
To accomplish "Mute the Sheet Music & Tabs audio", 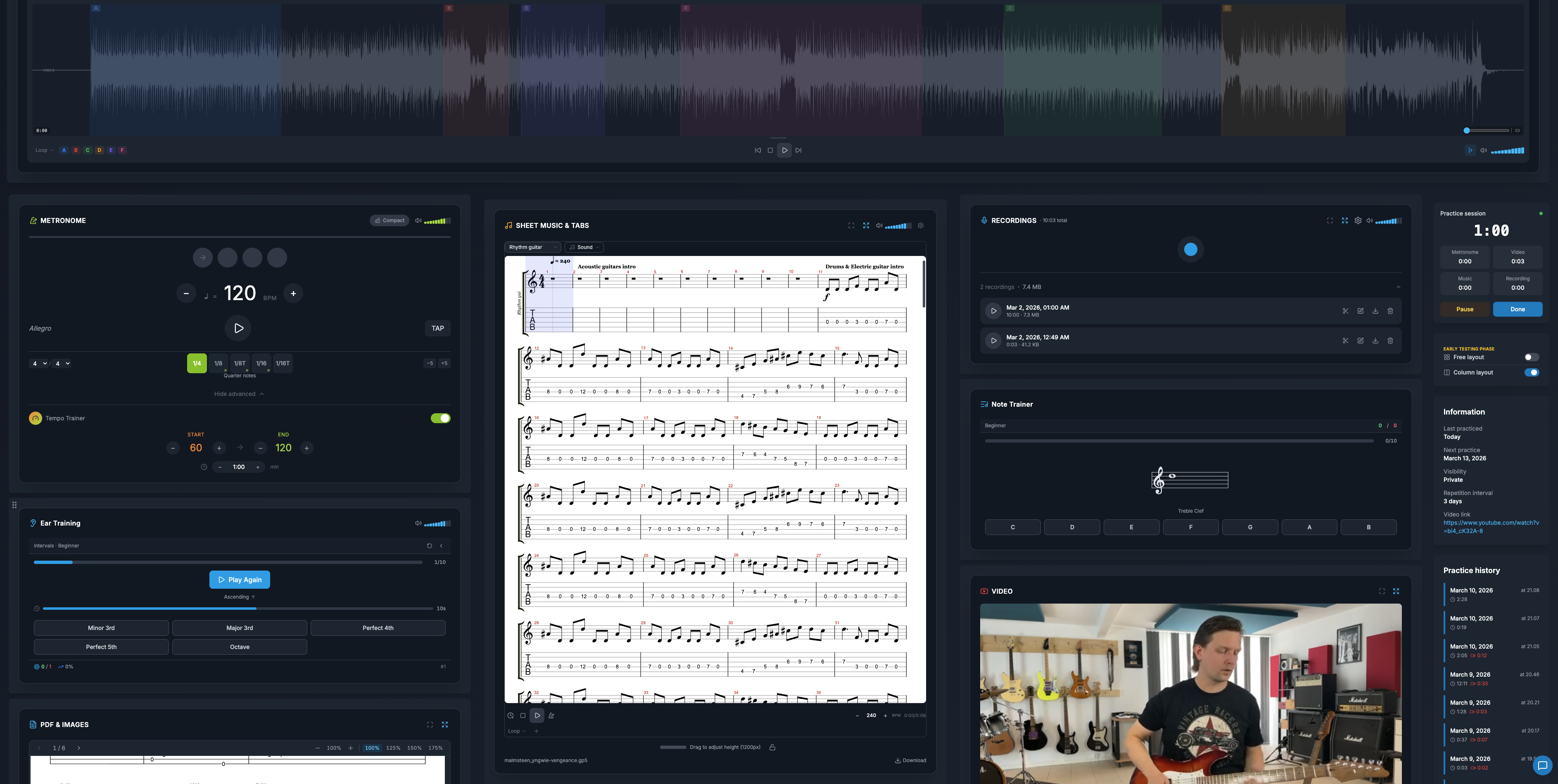I will point(879,225).
